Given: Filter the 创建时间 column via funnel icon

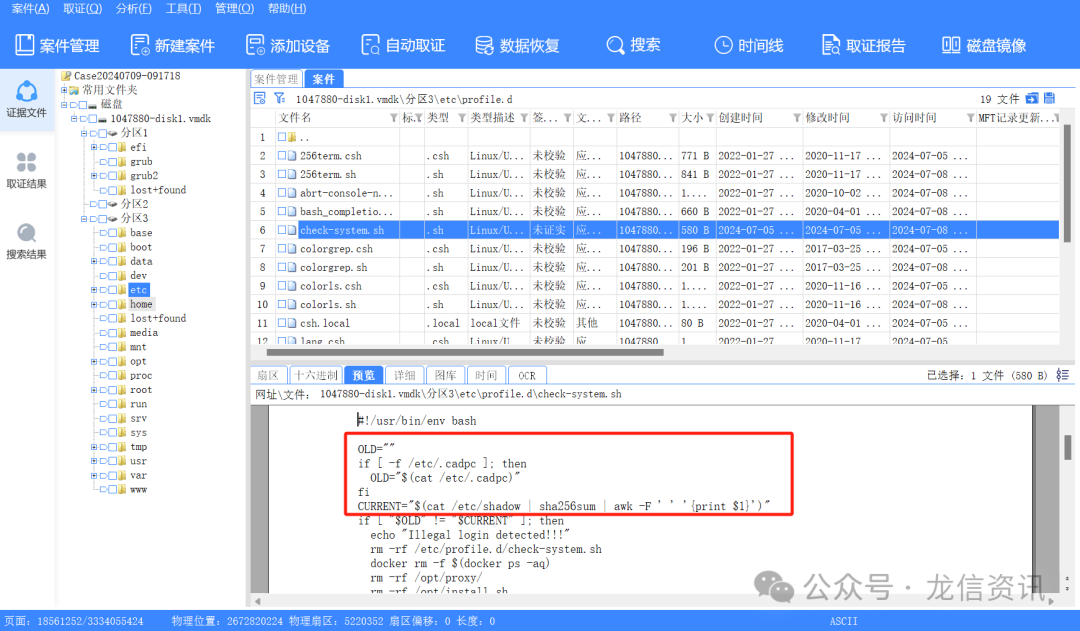Looking at the screenshot, I should pyautogui.click(x=796, y=118).
